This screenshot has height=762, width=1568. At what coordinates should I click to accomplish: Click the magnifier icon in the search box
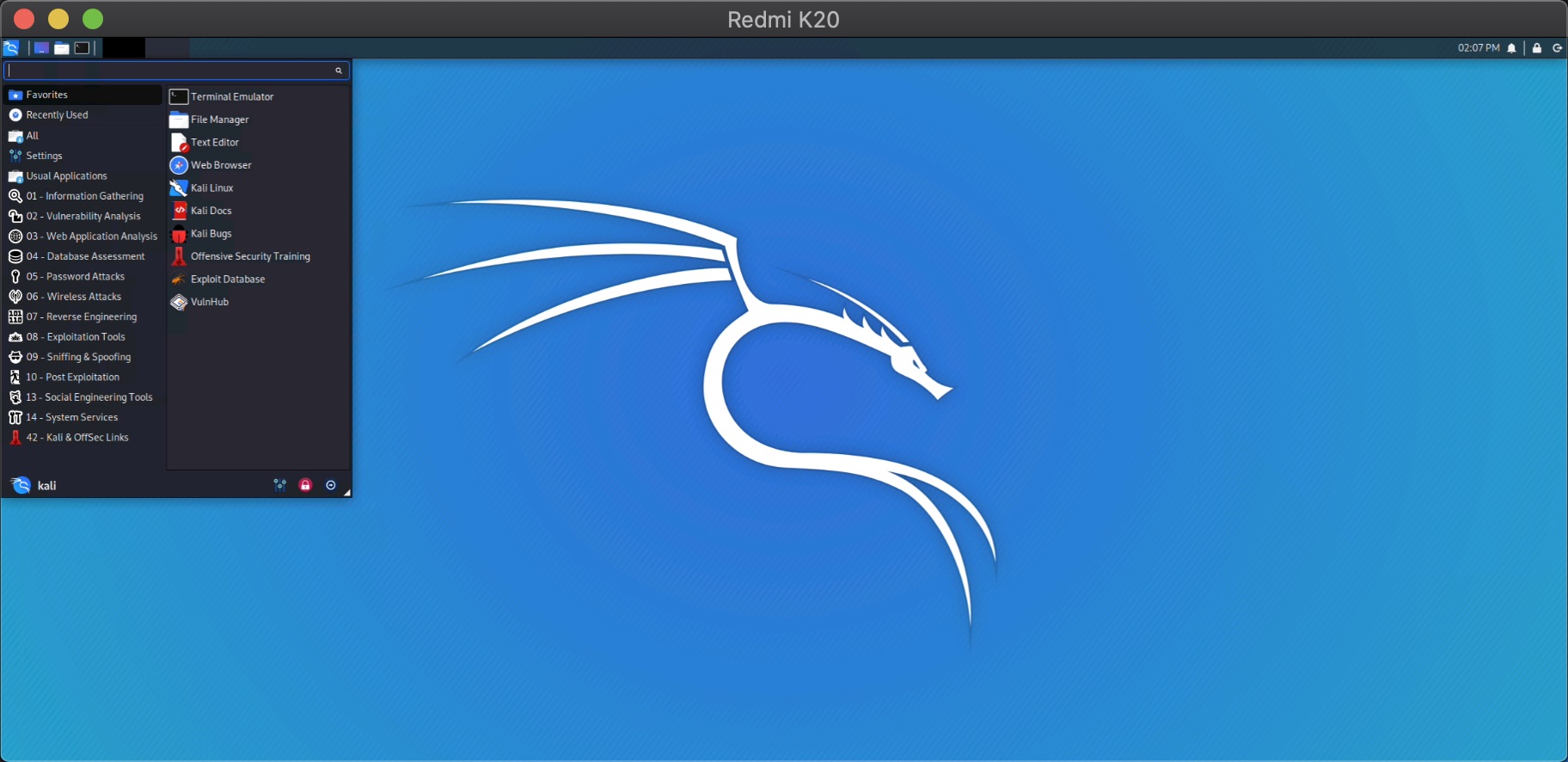[x=339, y=71]
